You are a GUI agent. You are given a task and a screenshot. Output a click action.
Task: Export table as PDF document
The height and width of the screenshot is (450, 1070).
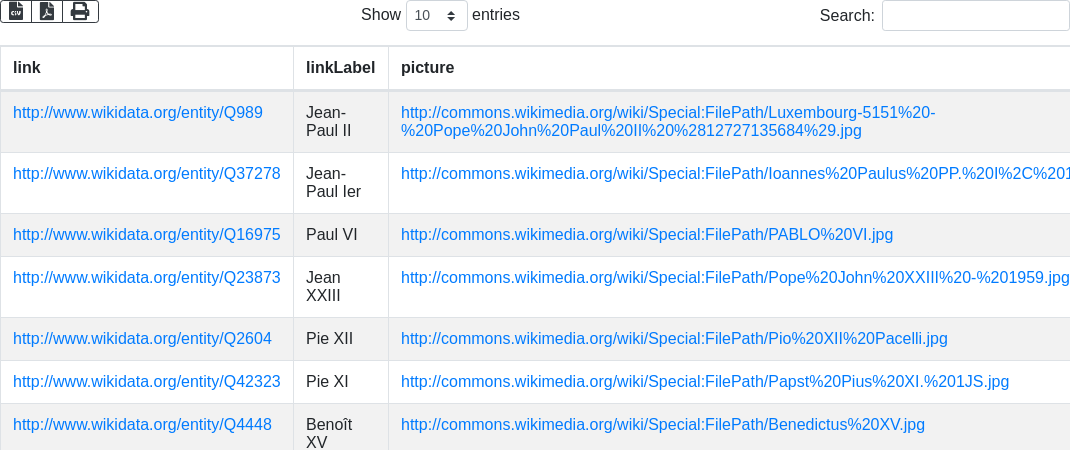(47, 11)
